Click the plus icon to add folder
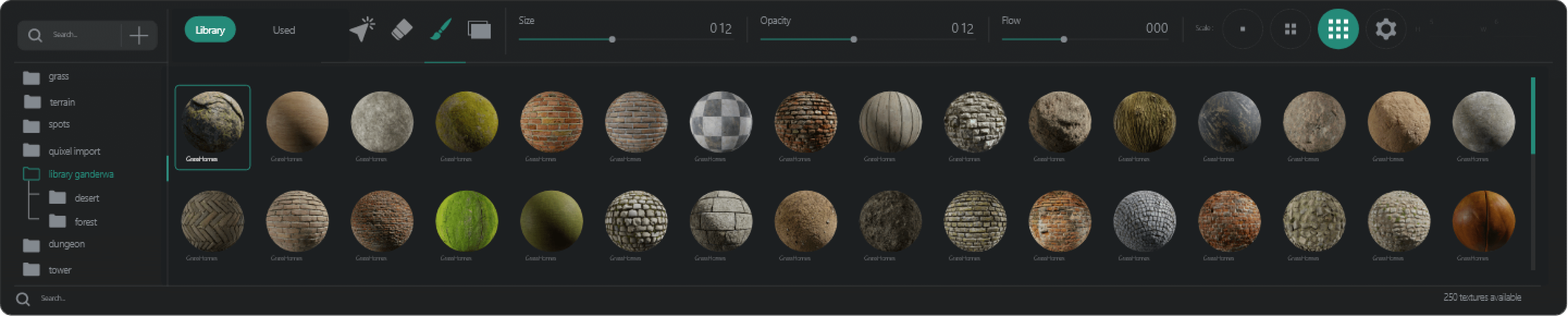The width and height of the screenshot is (1568, 316). click(x=139, y=35)
